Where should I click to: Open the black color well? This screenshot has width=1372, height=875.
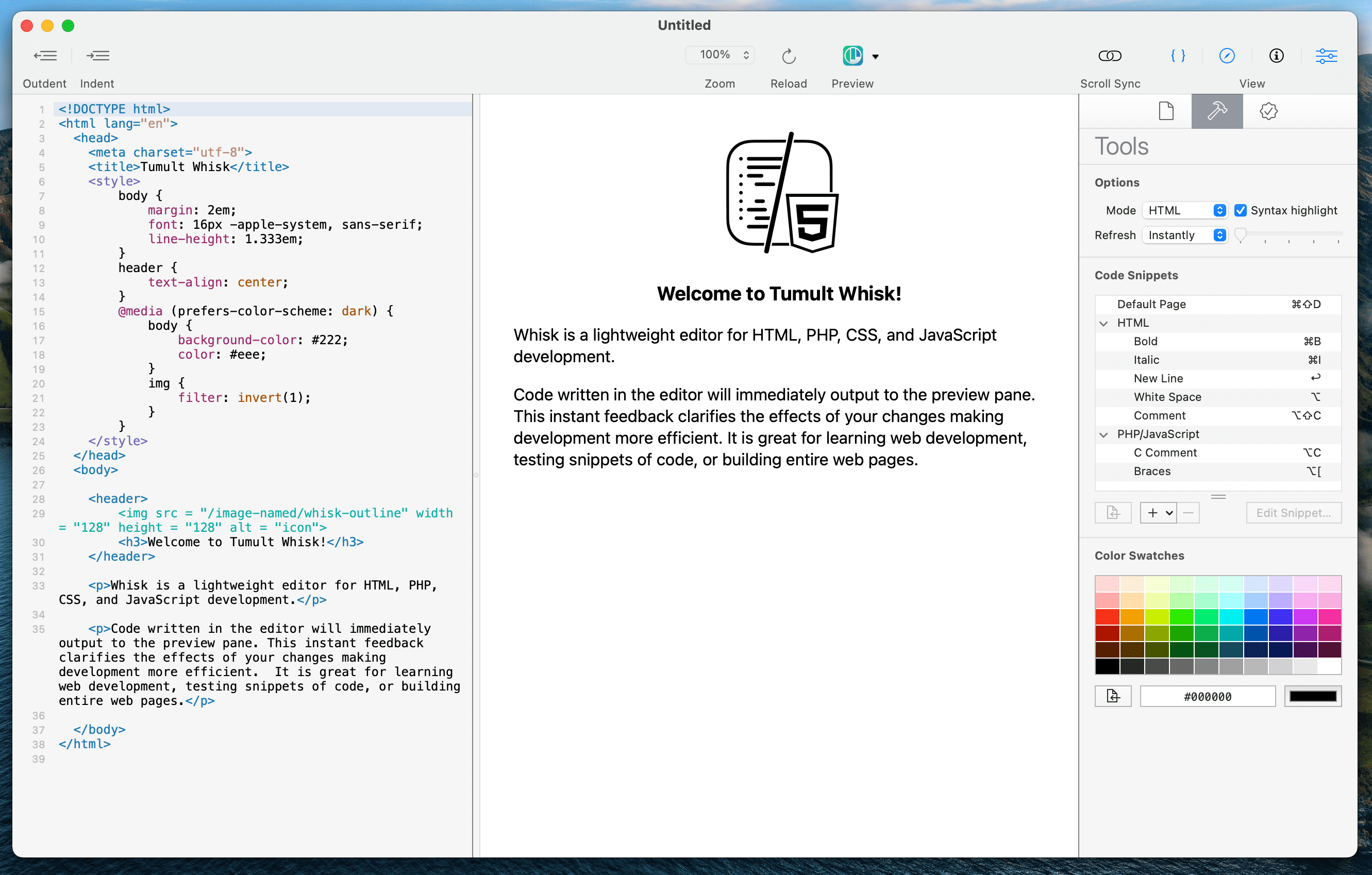(x=1313, y=696)
